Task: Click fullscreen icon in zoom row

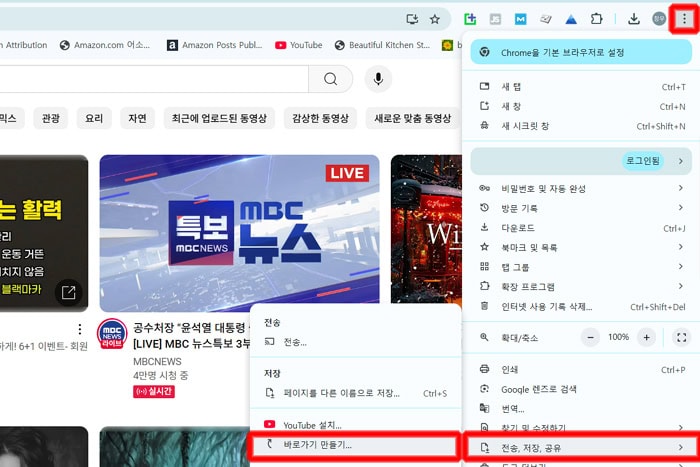Action: click(x=681, y=337)
